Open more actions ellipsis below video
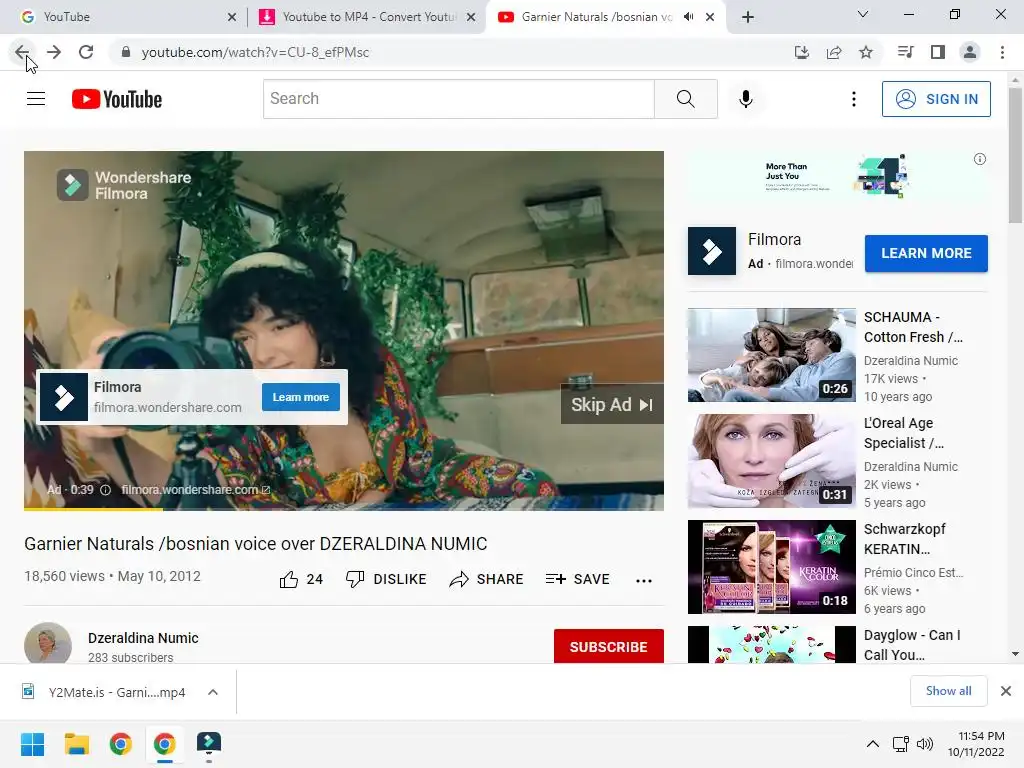The image size is (1024, 768). coord(644,581)
